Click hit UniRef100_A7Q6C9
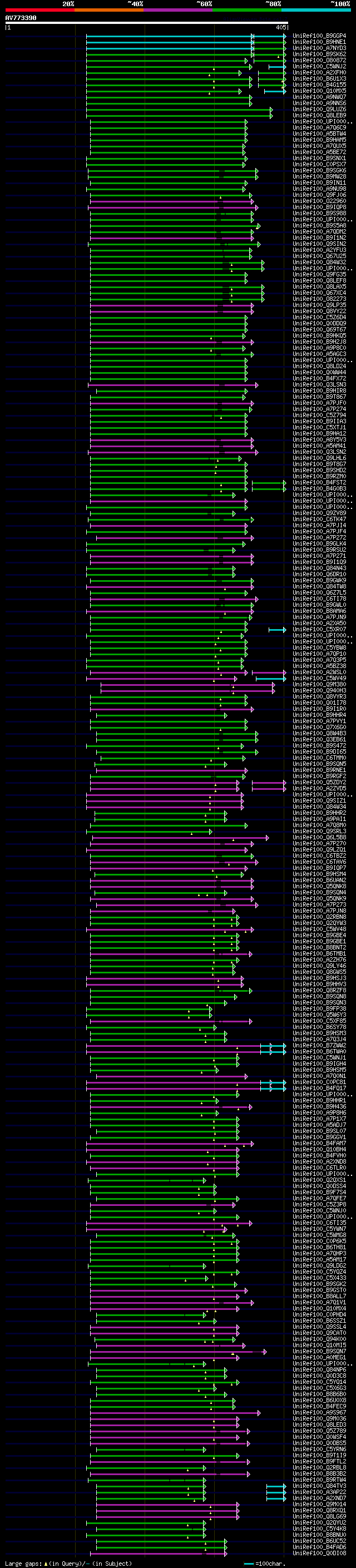356x1568 pixels. (x=319, y=128)
